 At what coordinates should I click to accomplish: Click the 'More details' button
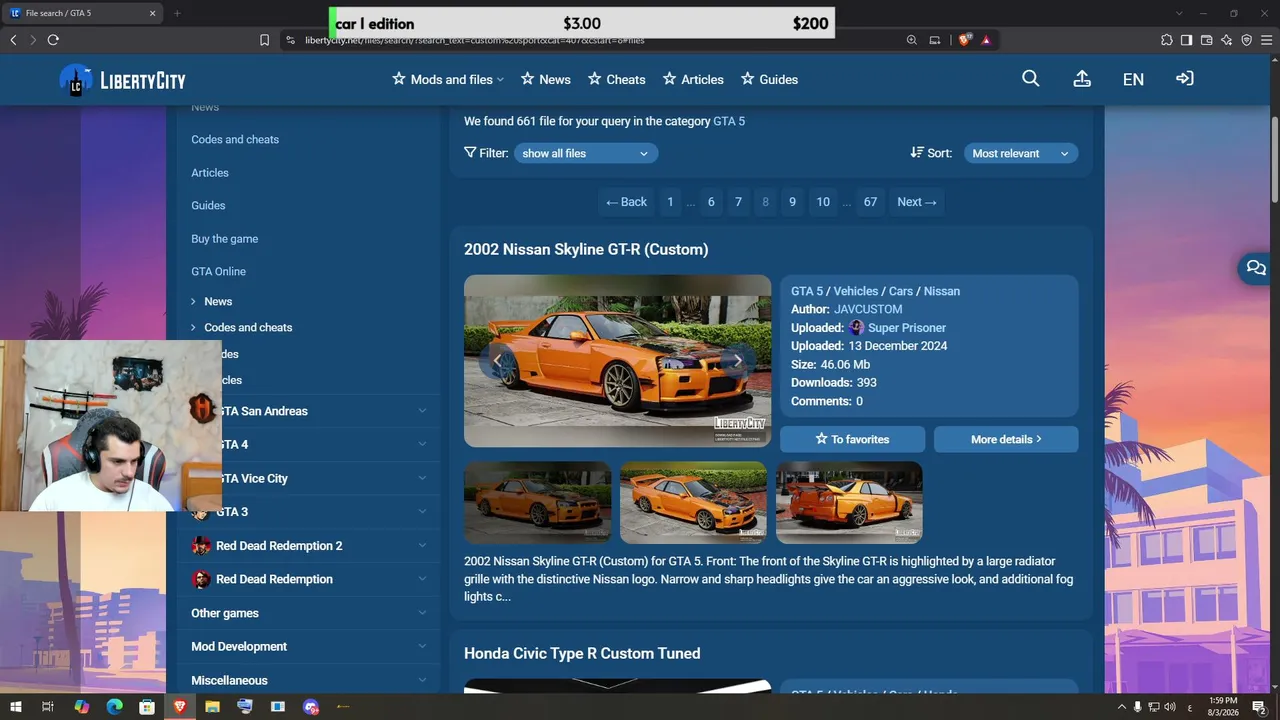pyautogui.click(x=1006, y=439)
